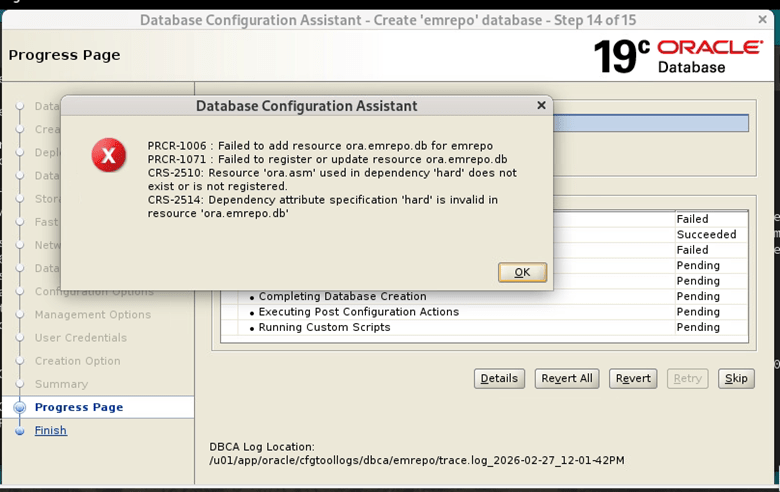This screenshot has height=492, width=780.
Task: Click the disabled Retry button
Action: click(x=687, y=378)
